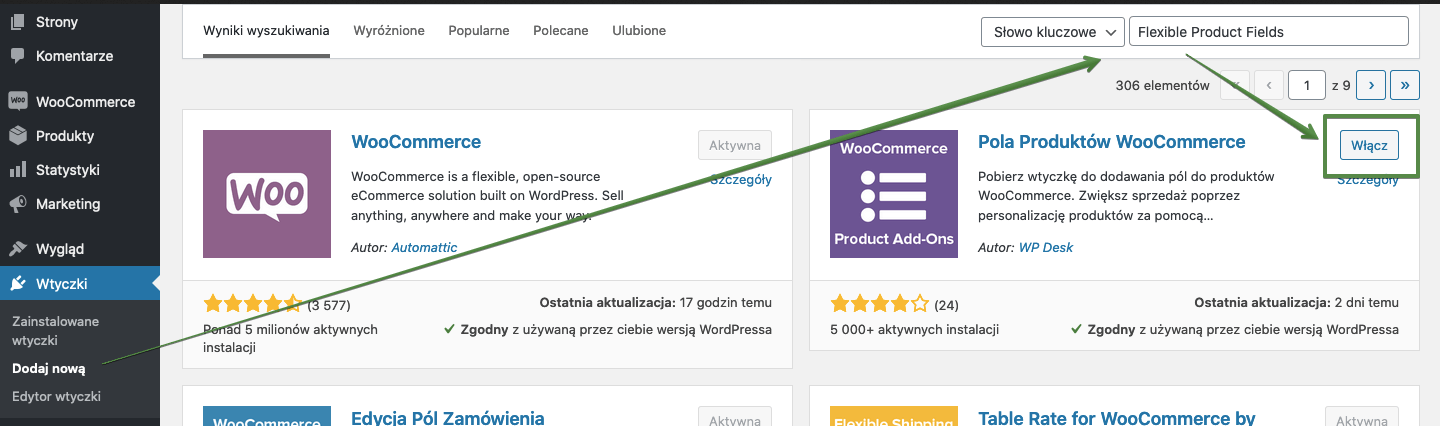Click the Wygląd paintbrush icon
The image size is (1440, 426).
17,249
